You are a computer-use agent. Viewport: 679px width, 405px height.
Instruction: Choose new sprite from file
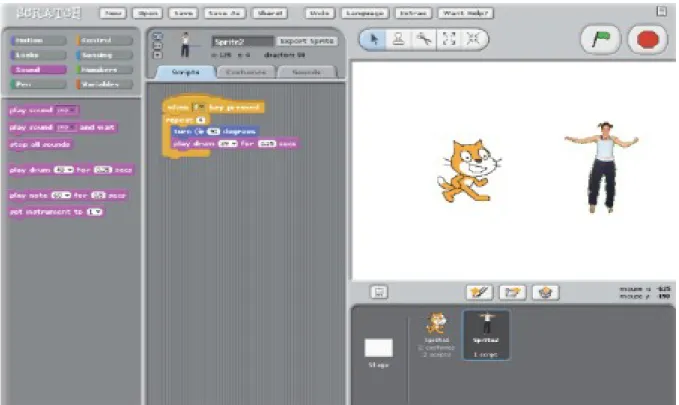click(512, 292)
